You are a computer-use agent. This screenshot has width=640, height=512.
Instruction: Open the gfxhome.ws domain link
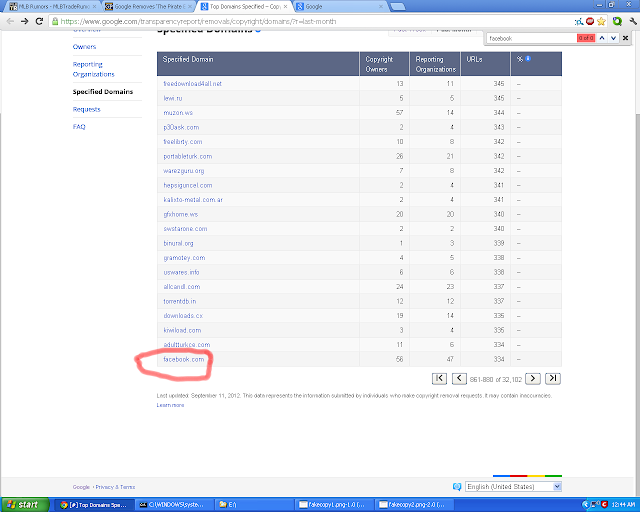(x=180, y=214)
